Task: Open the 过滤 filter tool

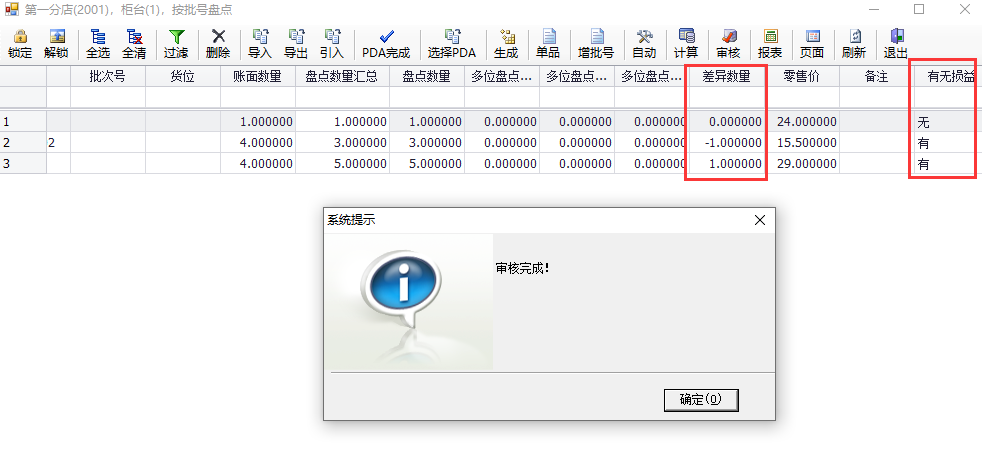Action: [176, 44]
